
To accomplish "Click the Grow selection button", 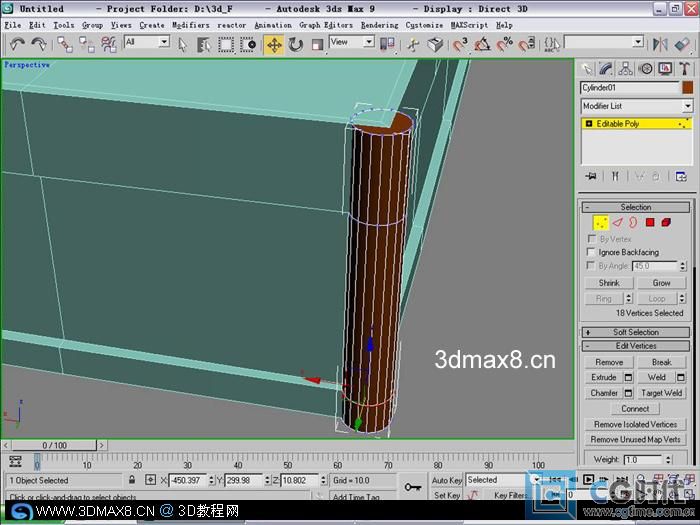I will (x=662, y=283).
